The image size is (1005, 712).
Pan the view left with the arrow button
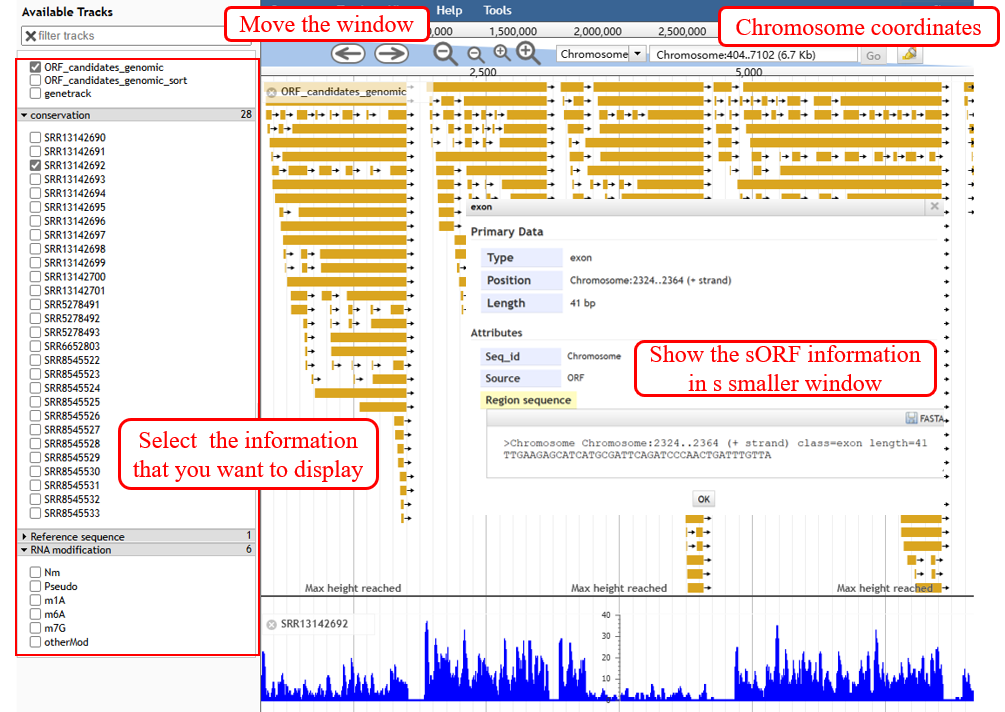click(348, 55)
